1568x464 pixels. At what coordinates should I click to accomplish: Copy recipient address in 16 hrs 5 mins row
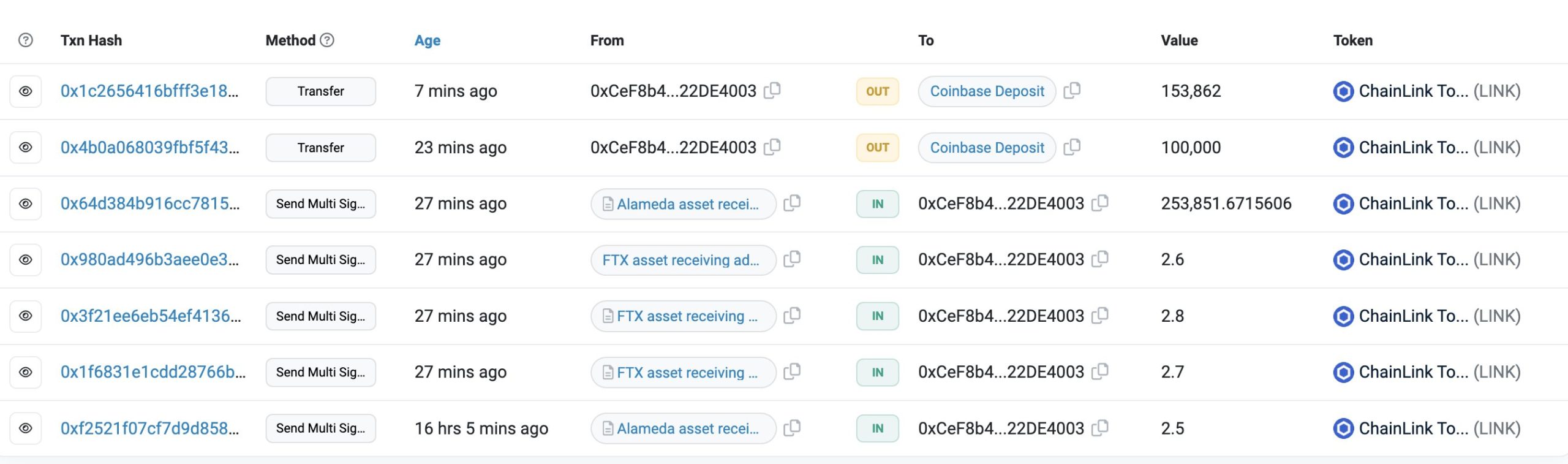[x=1100, y=428]
